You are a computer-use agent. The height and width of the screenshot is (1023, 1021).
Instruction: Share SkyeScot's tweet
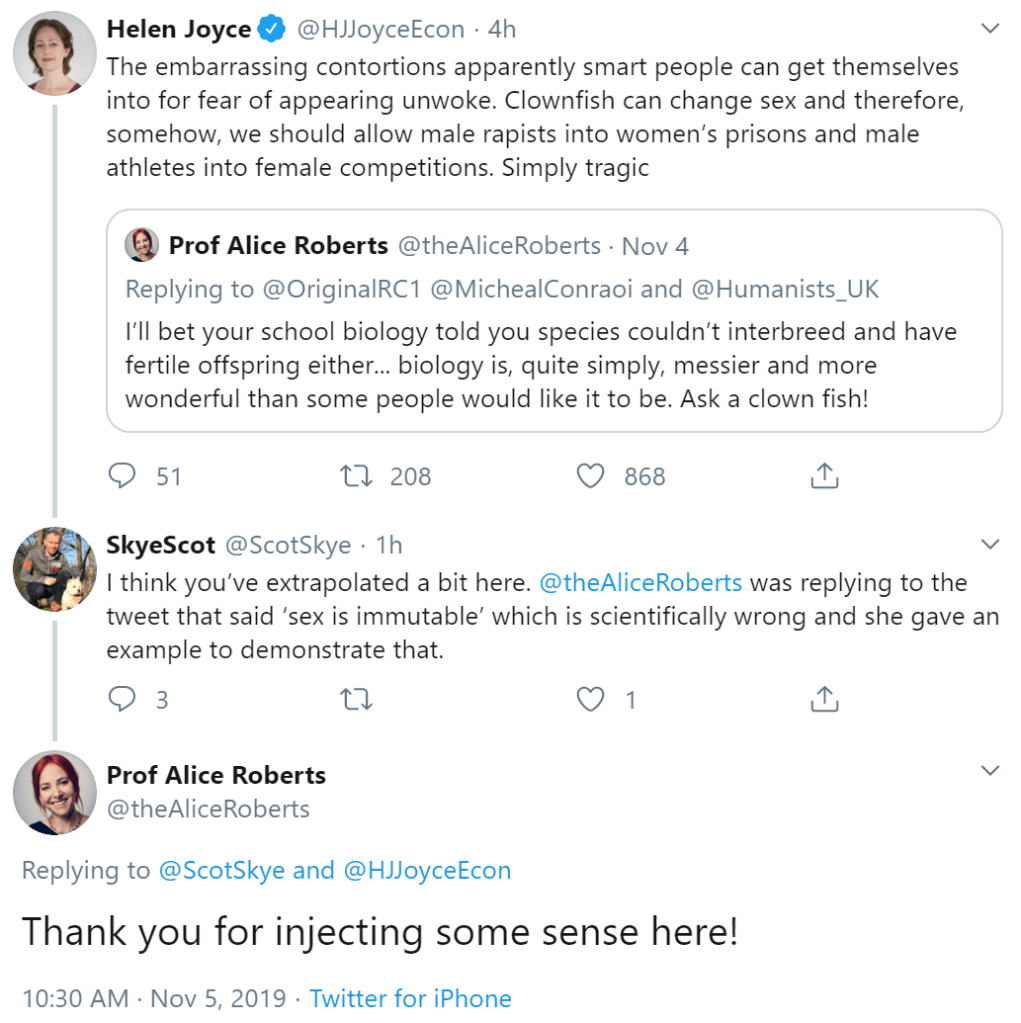824,699
